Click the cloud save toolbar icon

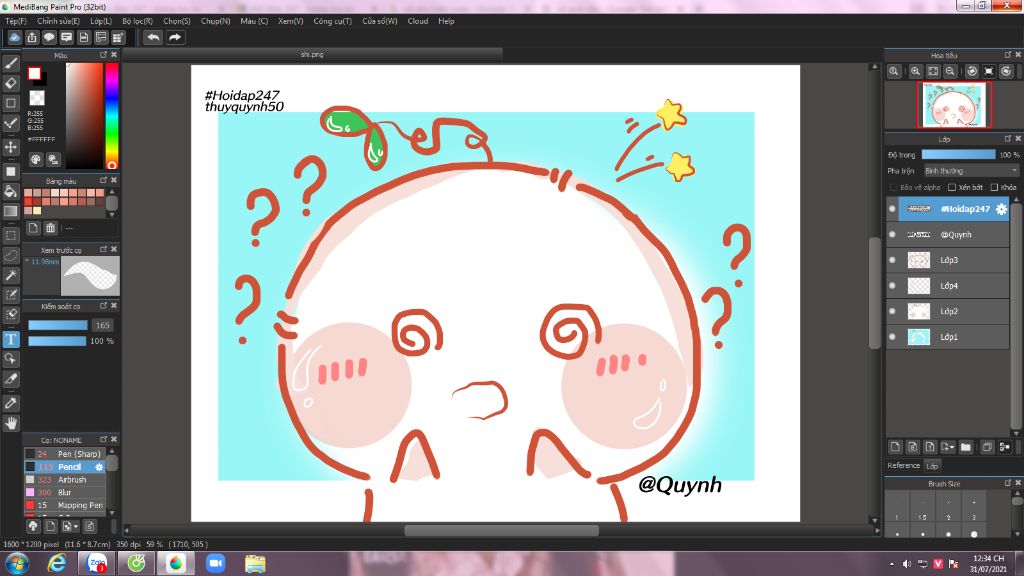point(14,37)
